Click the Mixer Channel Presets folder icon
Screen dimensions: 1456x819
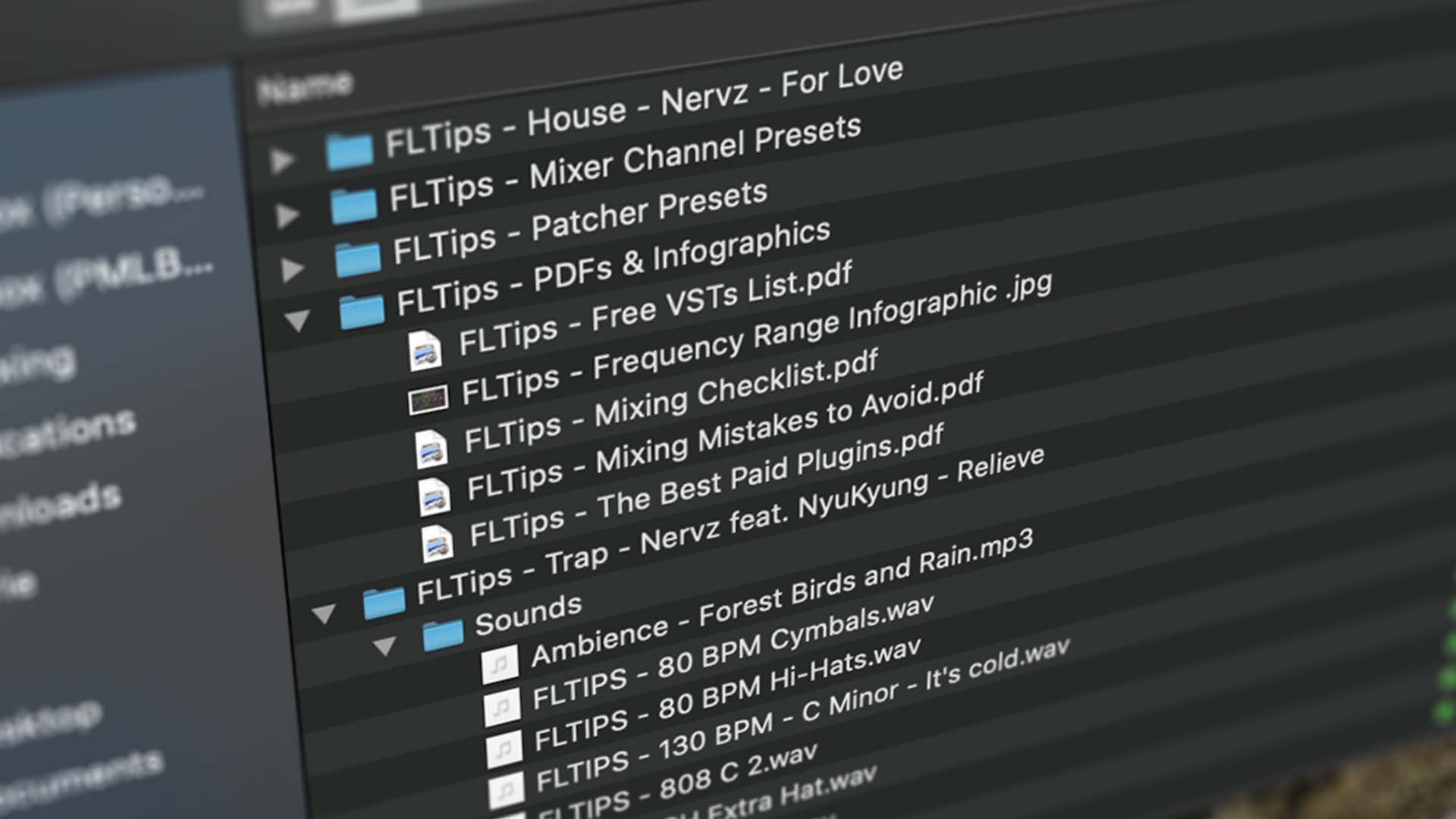354,205
